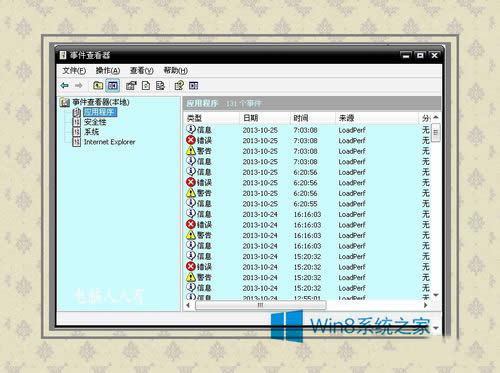Screen dimensions: 500x373
Task: Select the 安全性 log in tree
Action: point(95,122)
